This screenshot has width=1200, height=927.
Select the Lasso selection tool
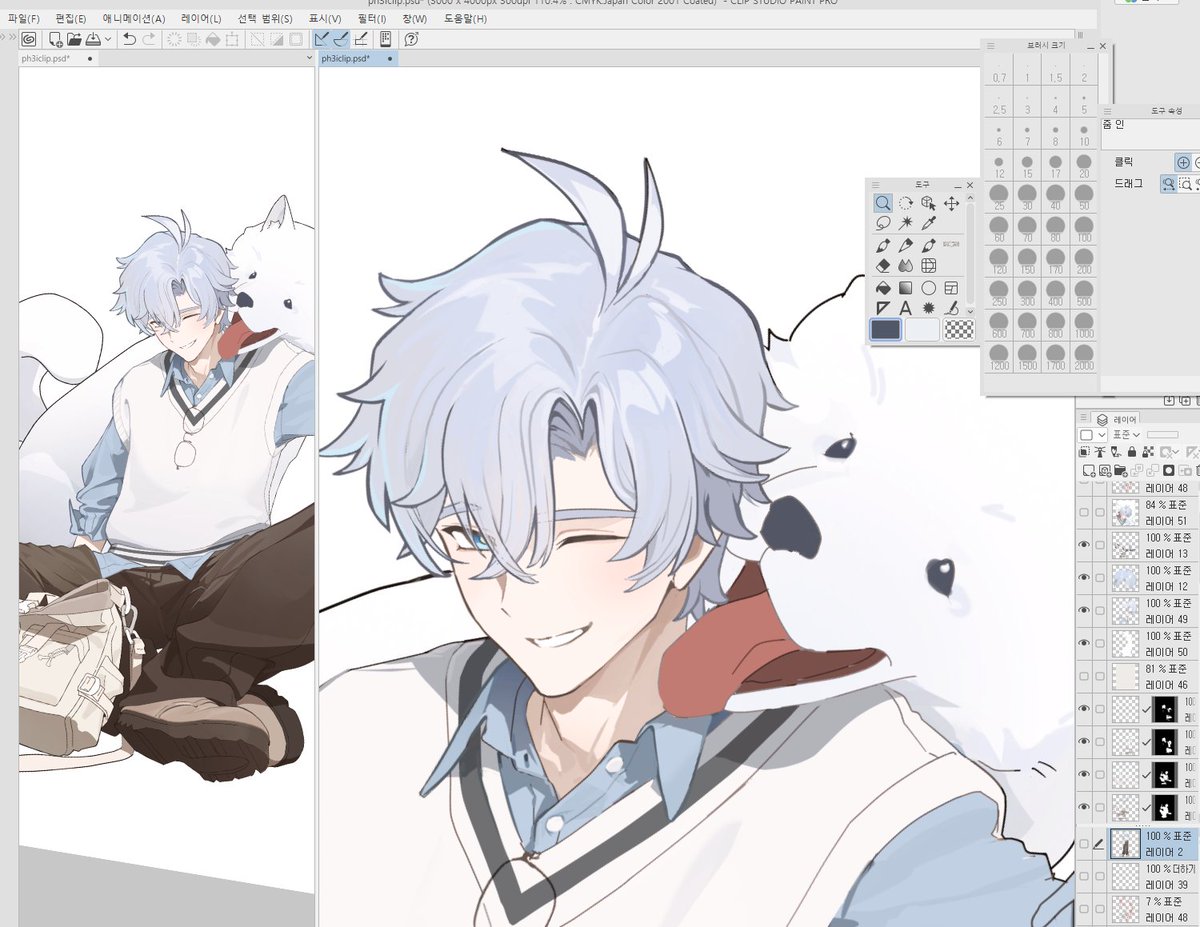pyautogui.click(x=883, y=223)
